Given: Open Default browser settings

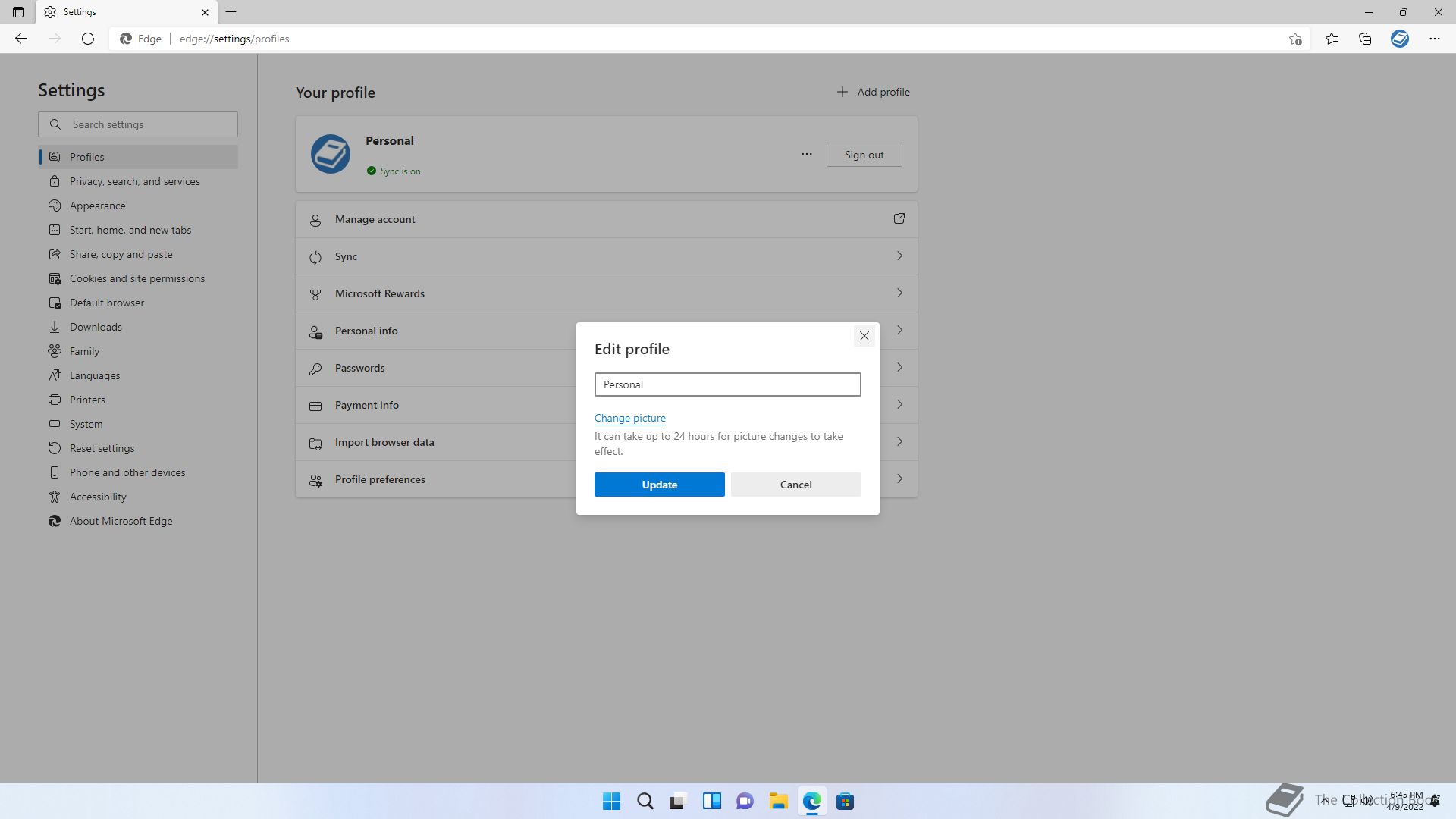Looking at the screenshot, I should 138,303.
